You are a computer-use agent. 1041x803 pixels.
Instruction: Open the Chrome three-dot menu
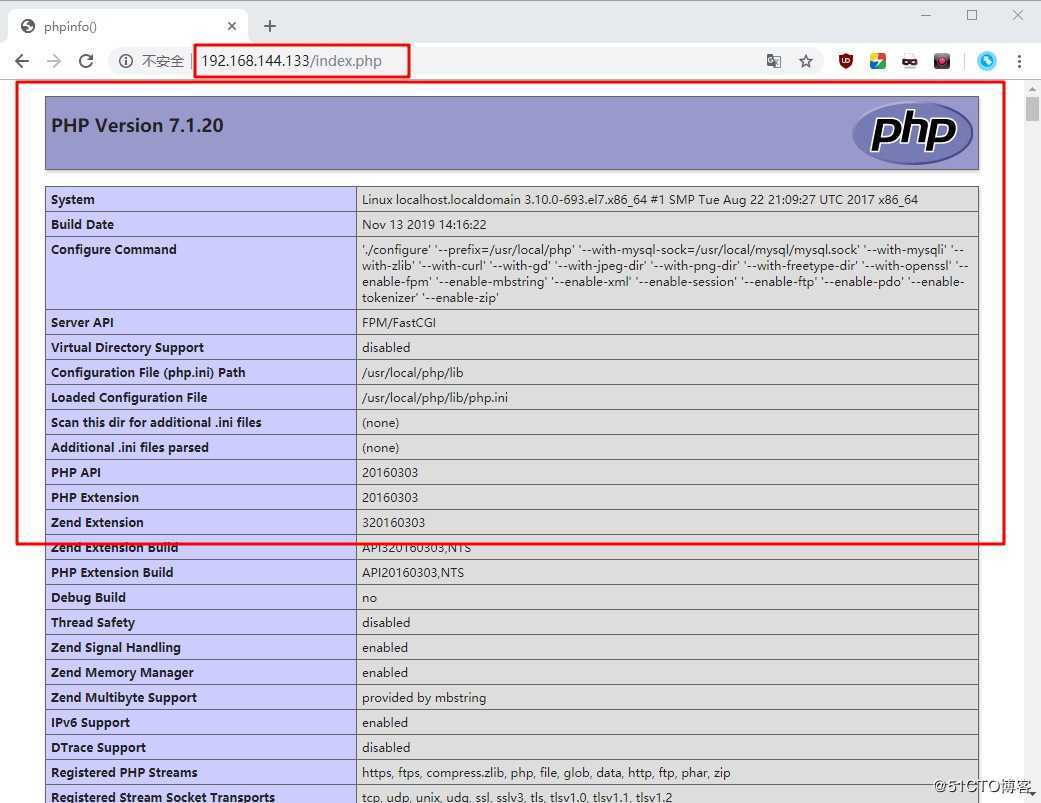coord(1019,61)
